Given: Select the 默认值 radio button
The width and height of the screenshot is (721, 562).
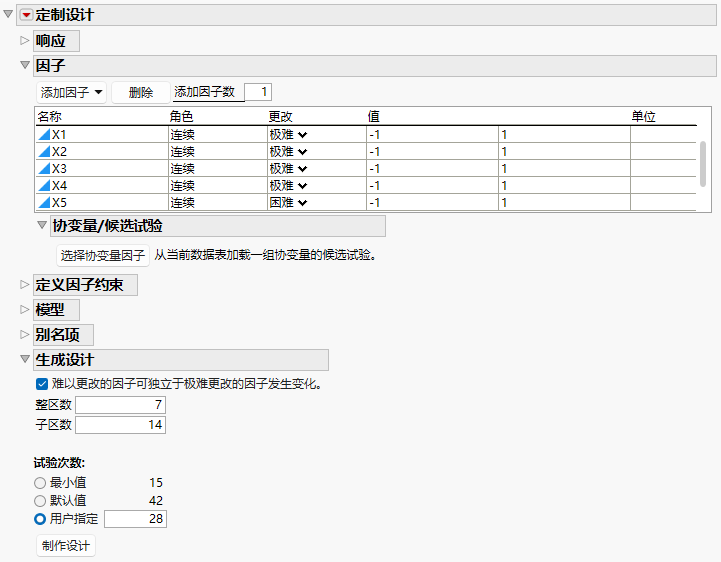Looking at the screenshot, I should (40, 501).
